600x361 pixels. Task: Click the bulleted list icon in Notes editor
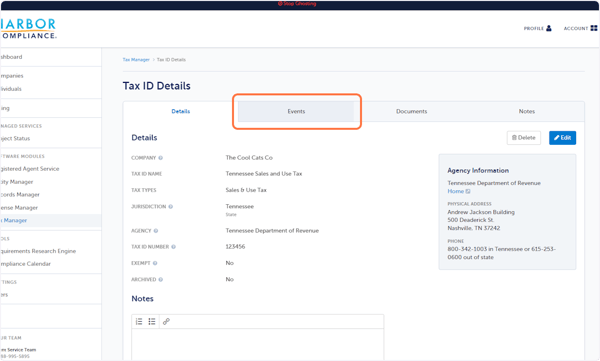(x=152, y=322)
